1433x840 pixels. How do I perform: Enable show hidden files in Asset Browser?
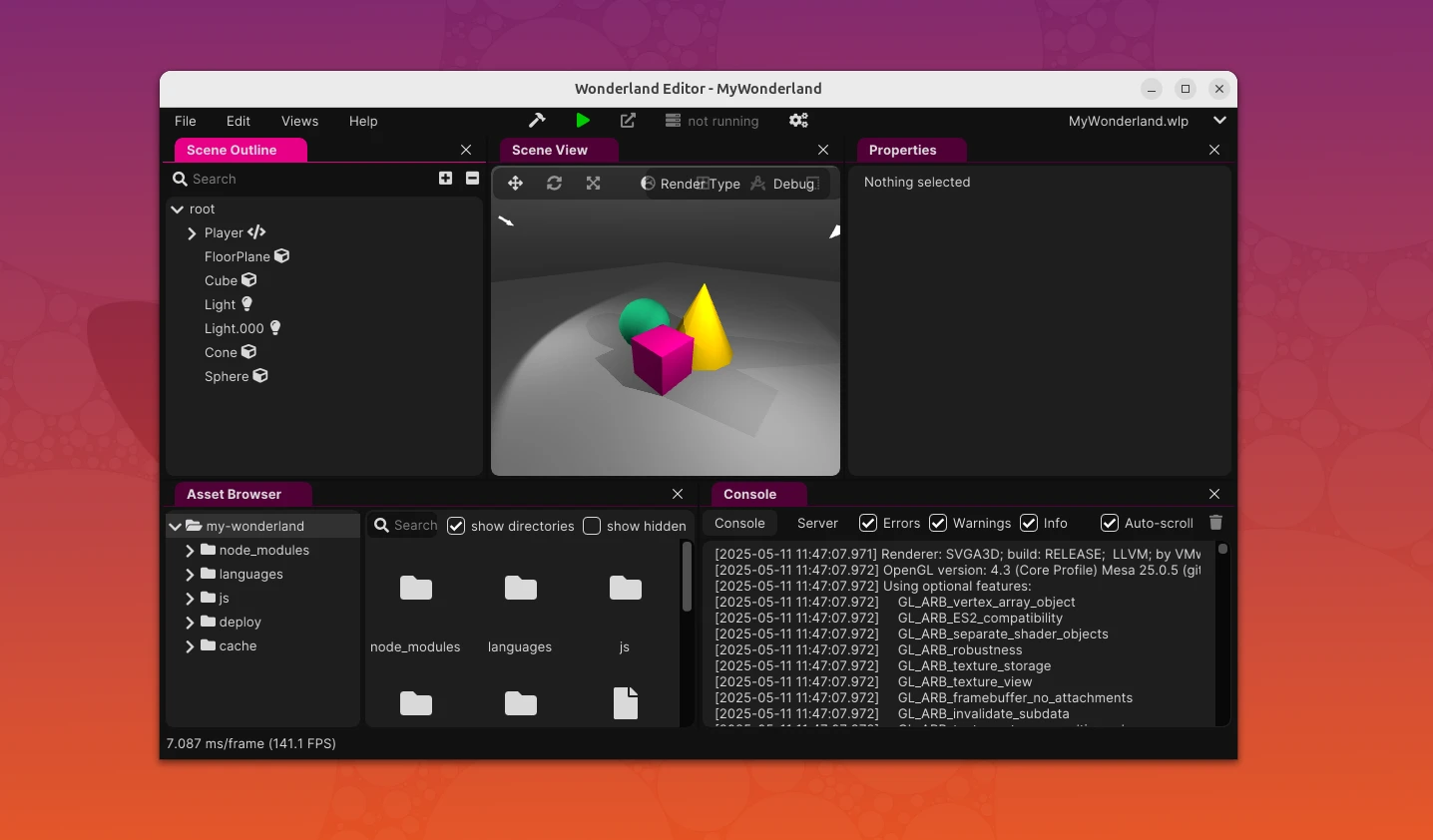pos(594,526)
